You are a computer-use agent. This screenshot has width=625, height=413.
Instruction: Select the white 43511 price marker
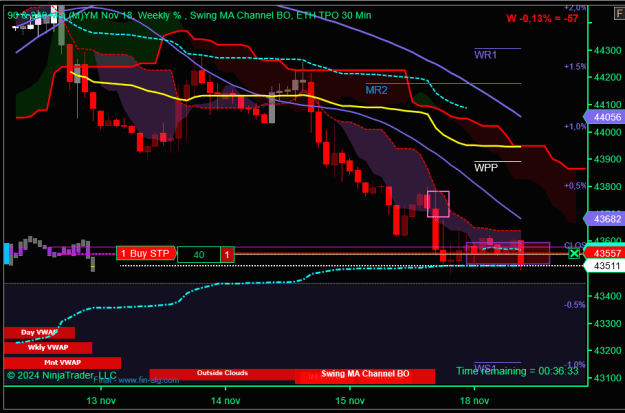pyautogui.click(x=604, y=266)
